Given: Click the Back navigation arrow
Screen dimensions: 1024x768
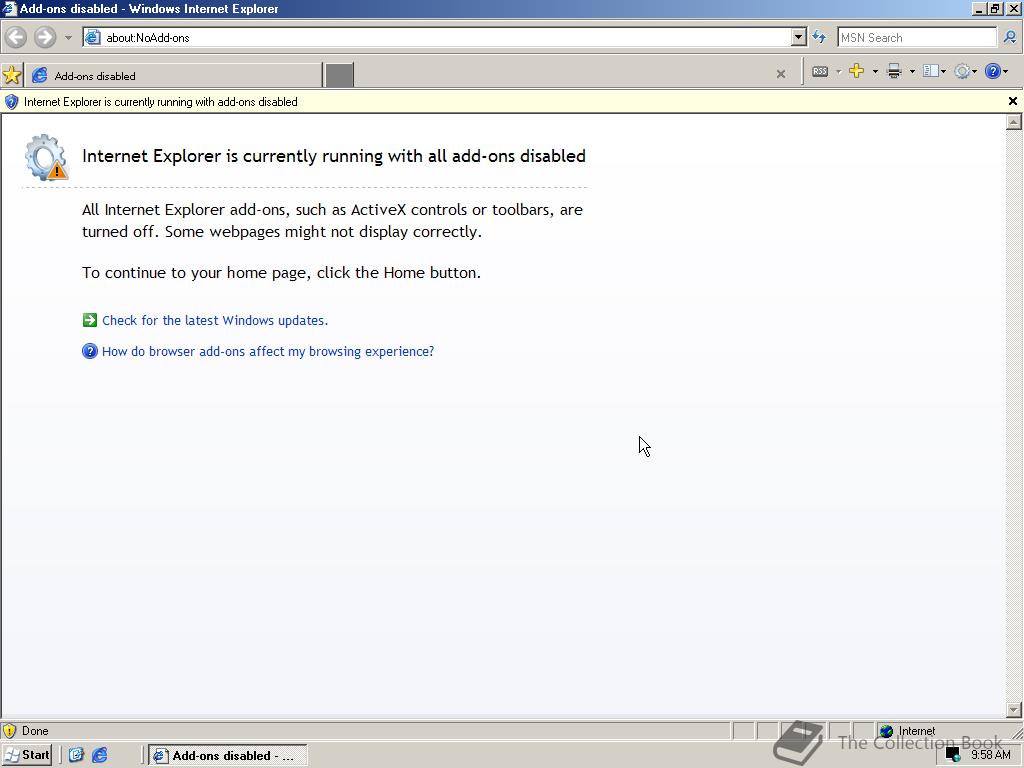Looking at the screenshot, I should click(16, 37).
